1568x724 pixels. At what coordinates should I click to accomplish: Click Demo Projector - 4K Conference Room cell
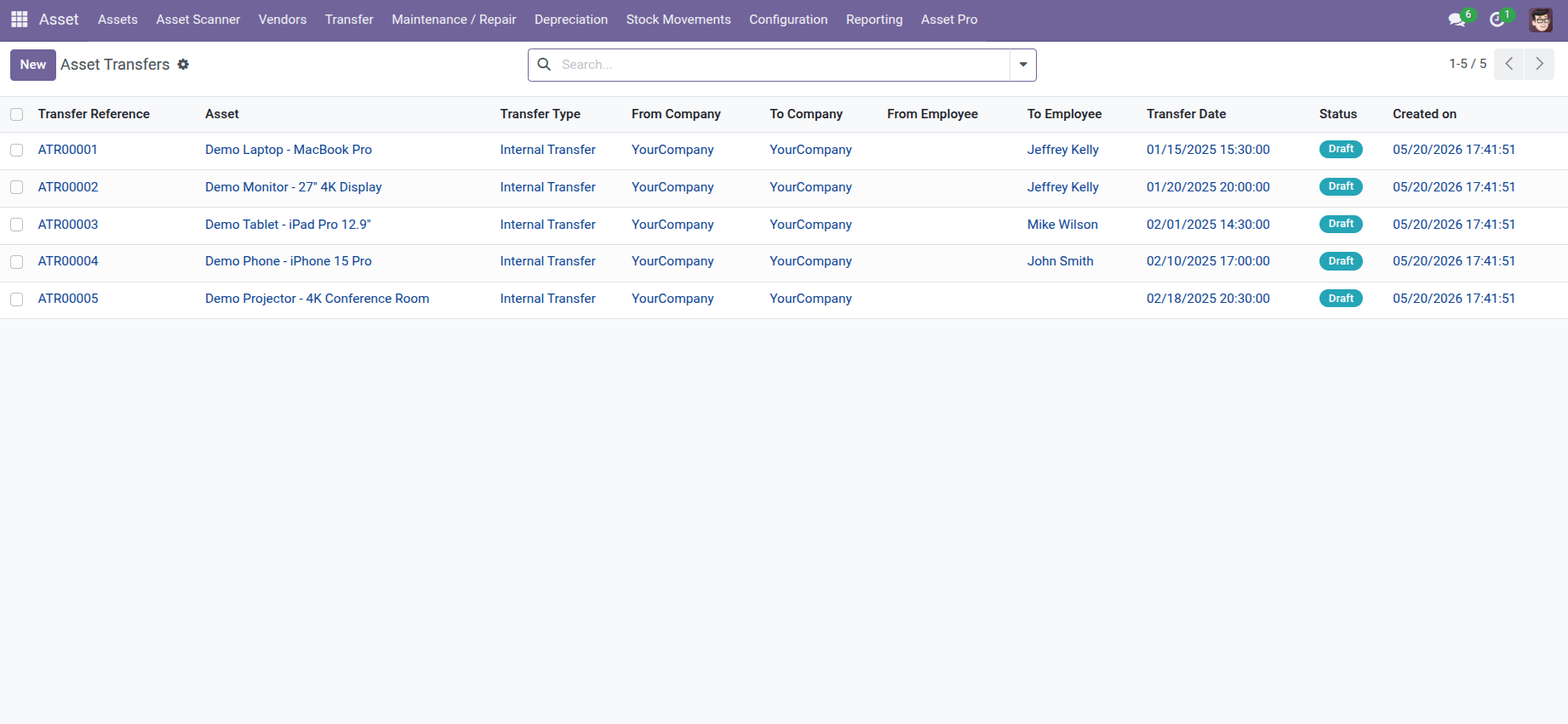tap(317, 299)
